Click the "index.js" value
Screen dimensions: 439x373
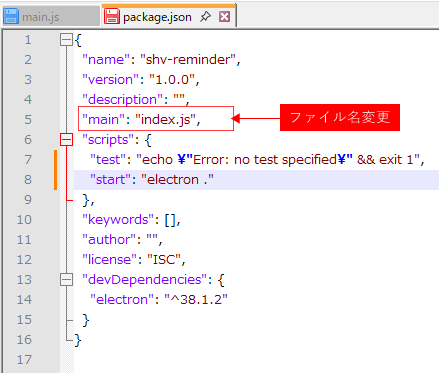166,120
